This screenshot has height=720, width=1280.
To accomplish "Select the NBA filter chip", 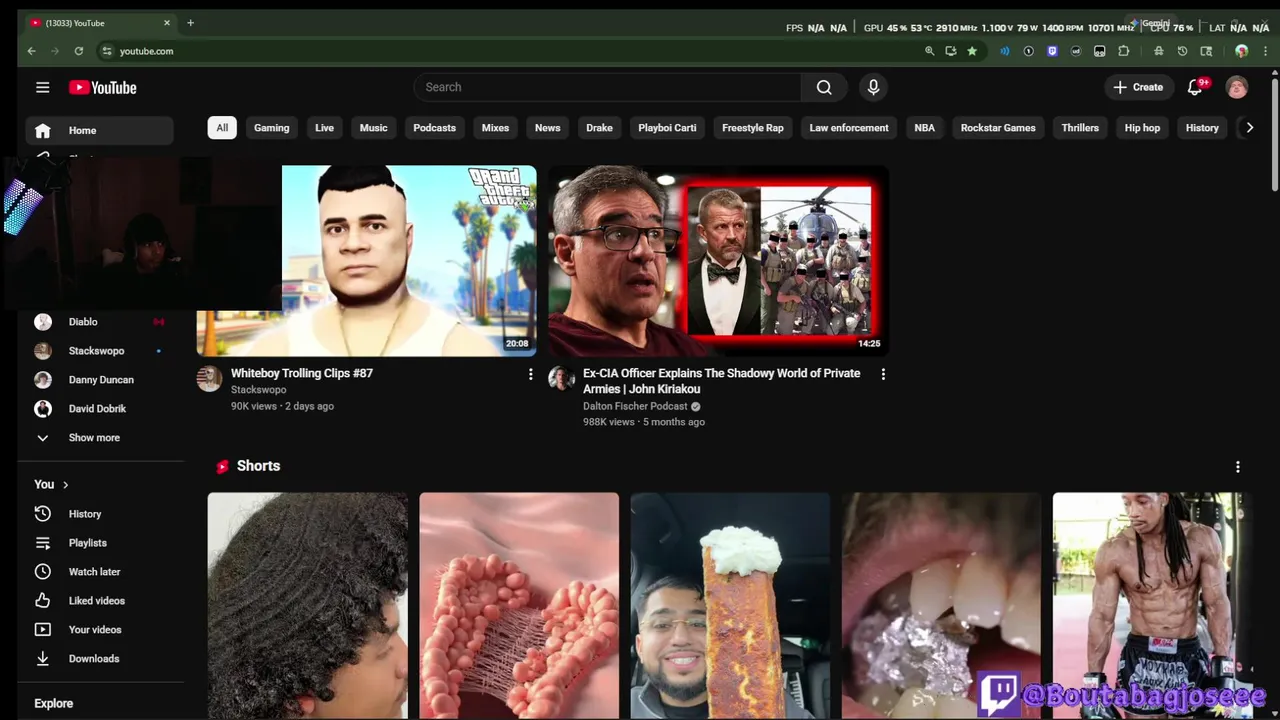I will tap(924, 128).
